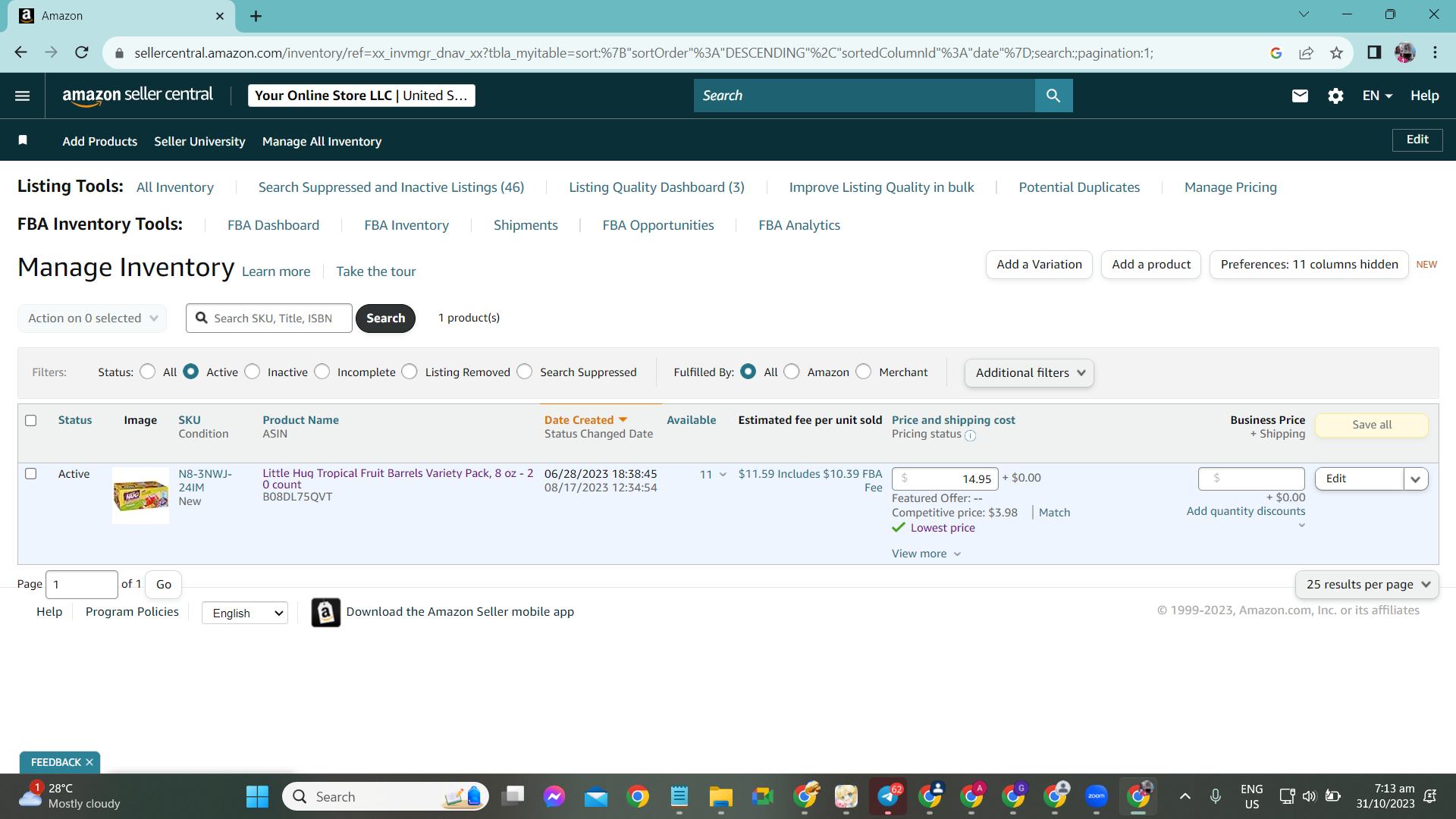Click the Add a product button
The width and height of the screenshot is (1456, 819).
(1151, 265)
